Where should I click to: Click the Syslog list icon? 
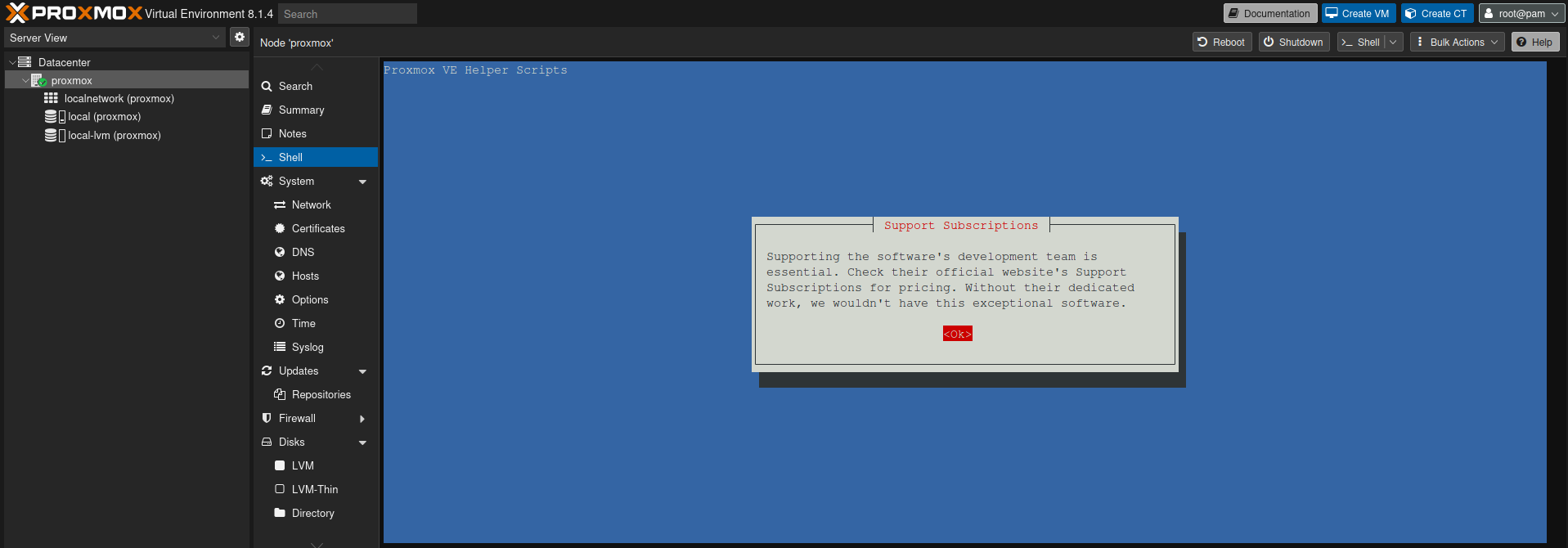[280, 347]
